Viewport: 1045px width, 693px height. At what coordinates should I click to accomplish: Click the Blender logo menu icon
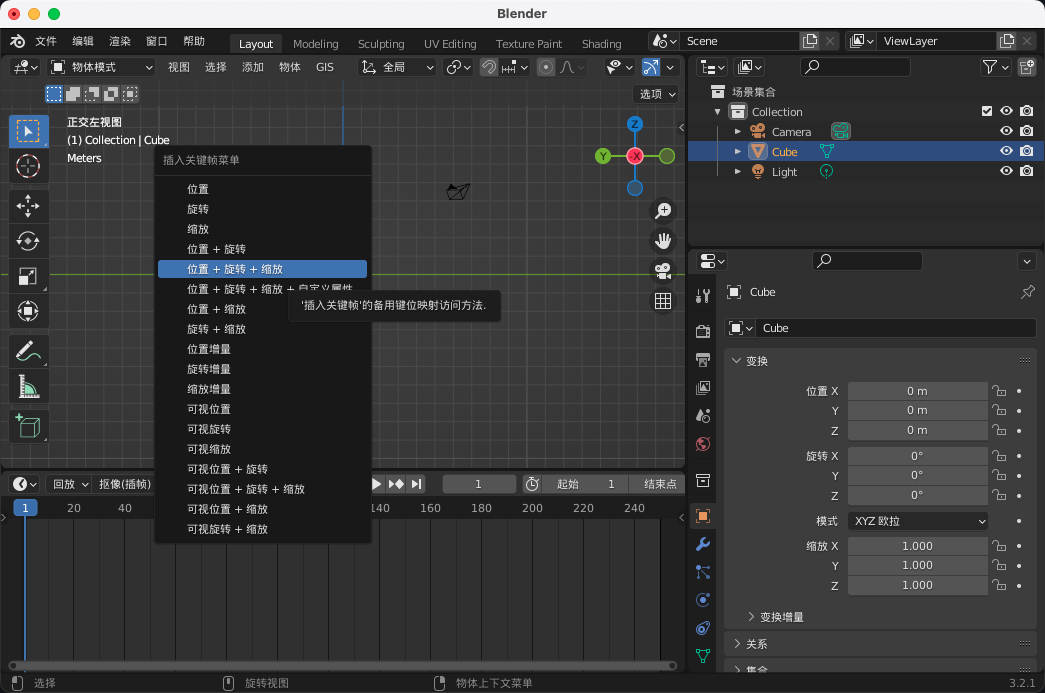pos(17,41)
